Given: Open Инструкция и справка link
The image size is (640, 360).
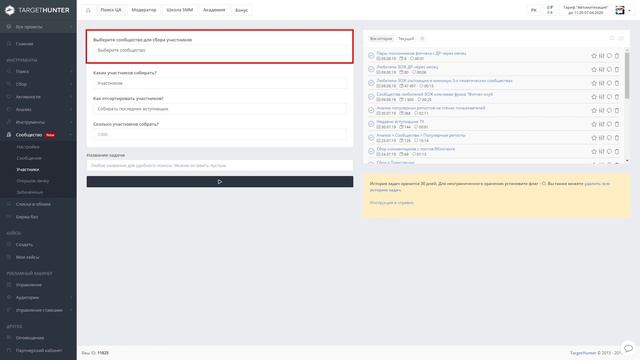Looking at the screenshot, I should click(x=392, y=202).
